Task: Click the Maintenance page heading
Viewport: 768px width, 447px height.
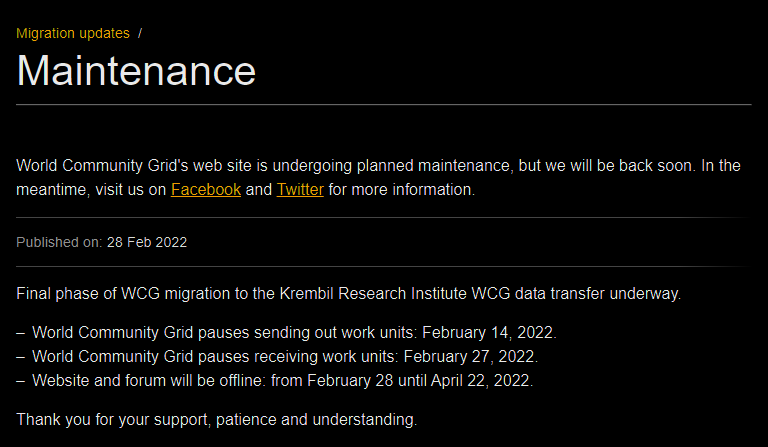Action: [136, 71]
